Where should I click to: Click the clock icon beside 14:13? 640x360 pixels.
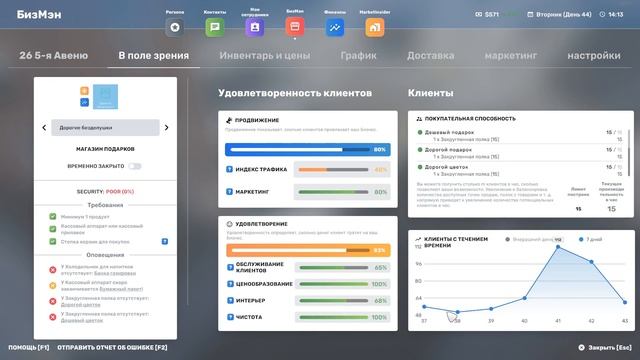[602, 14]
